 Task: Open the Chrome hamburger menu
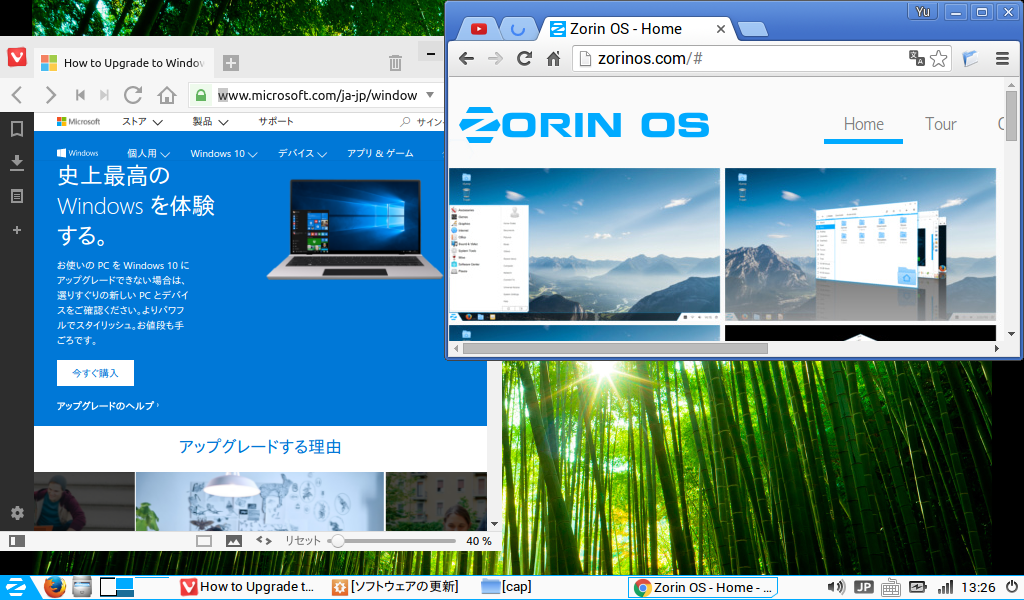pos(1002,59)
